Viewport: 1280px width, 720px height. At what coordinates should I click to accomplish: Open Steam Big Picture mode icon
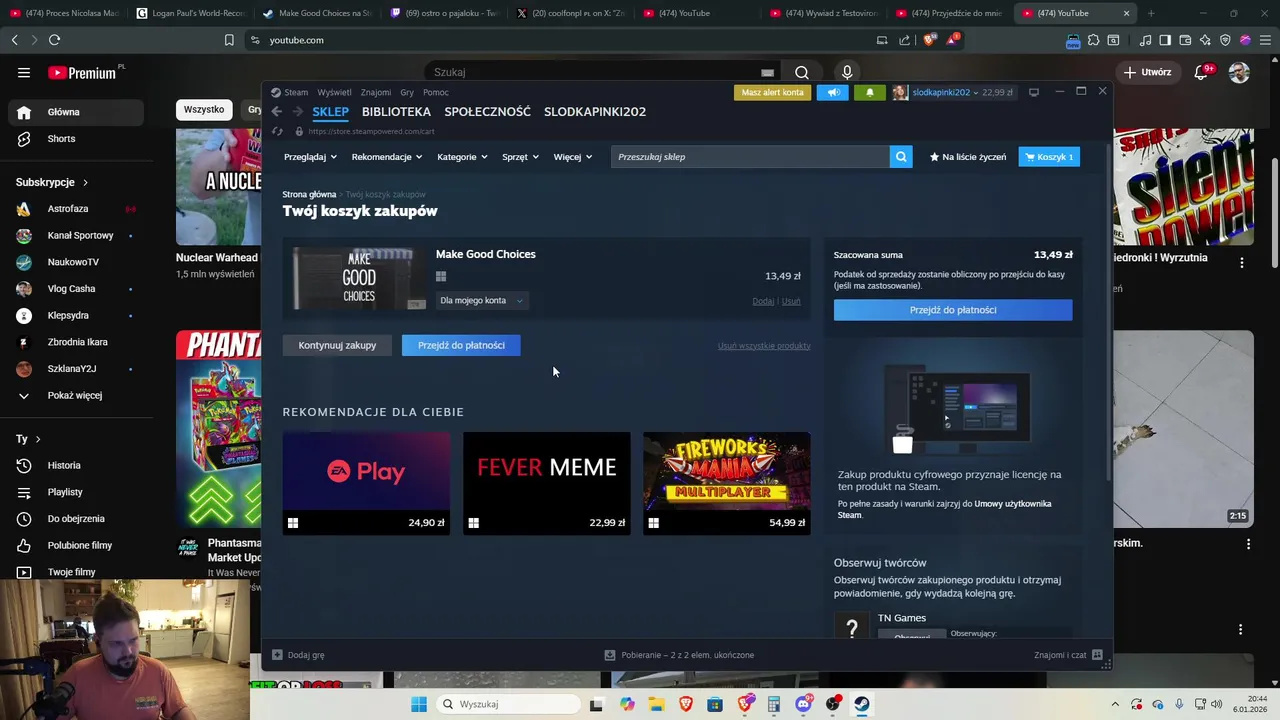click(1034, 92)
